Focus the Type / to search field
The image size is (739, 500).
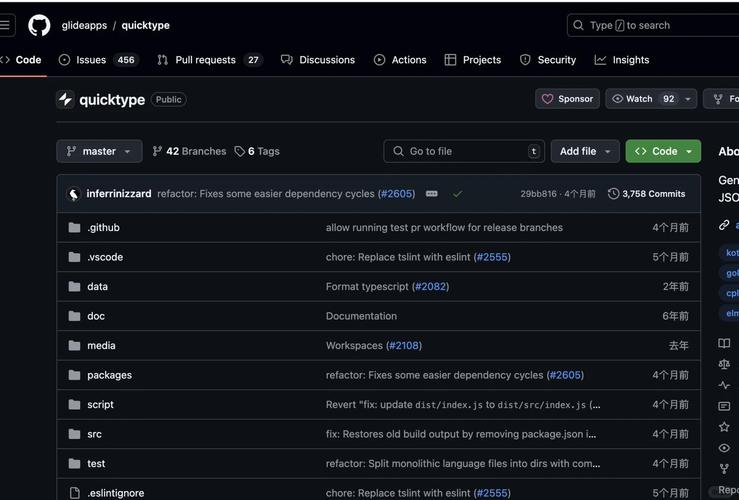[653, 25]
